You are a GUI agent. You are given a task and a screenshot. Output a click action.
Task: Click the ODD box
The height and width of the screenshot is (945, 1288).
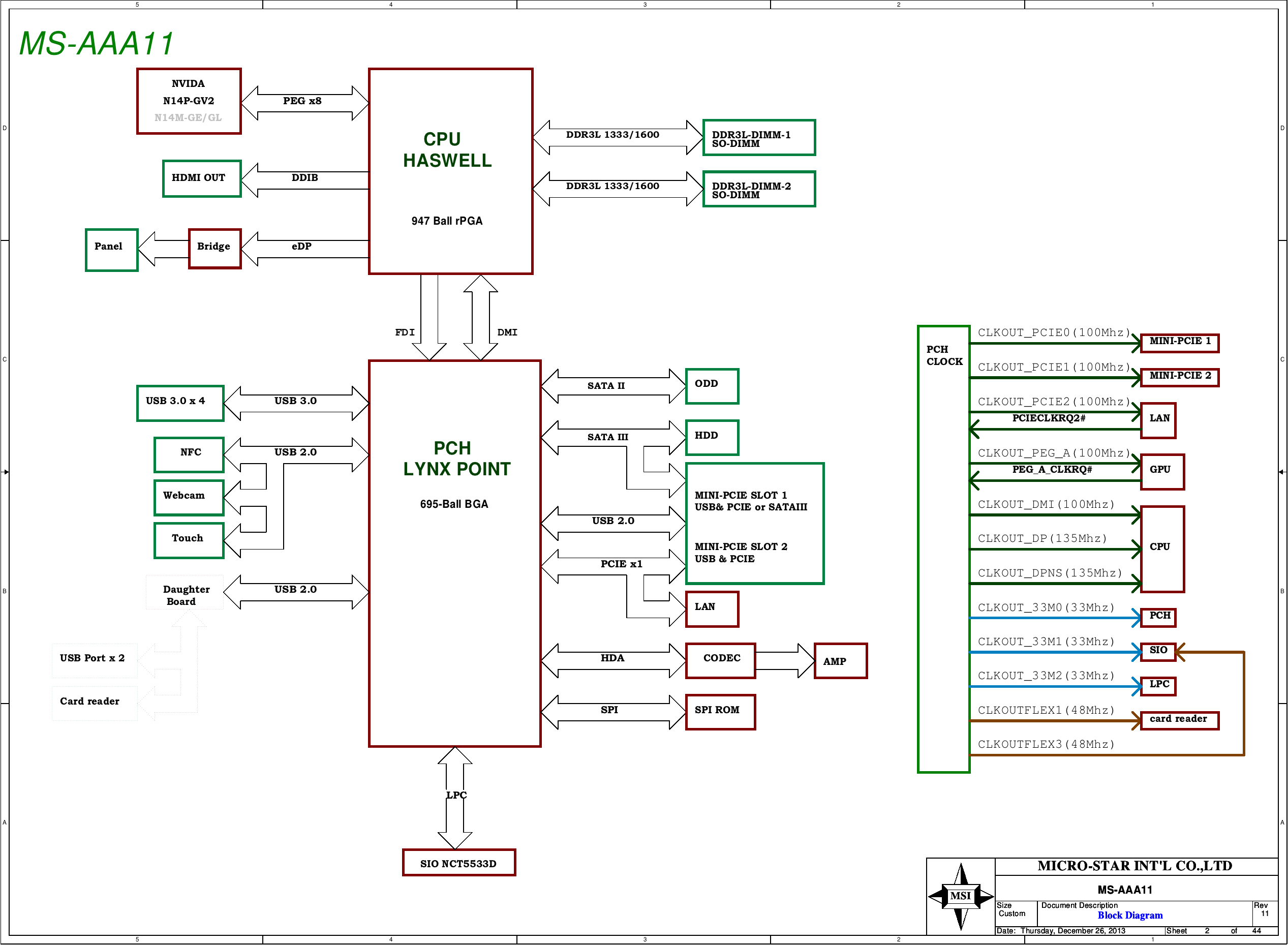712,387
